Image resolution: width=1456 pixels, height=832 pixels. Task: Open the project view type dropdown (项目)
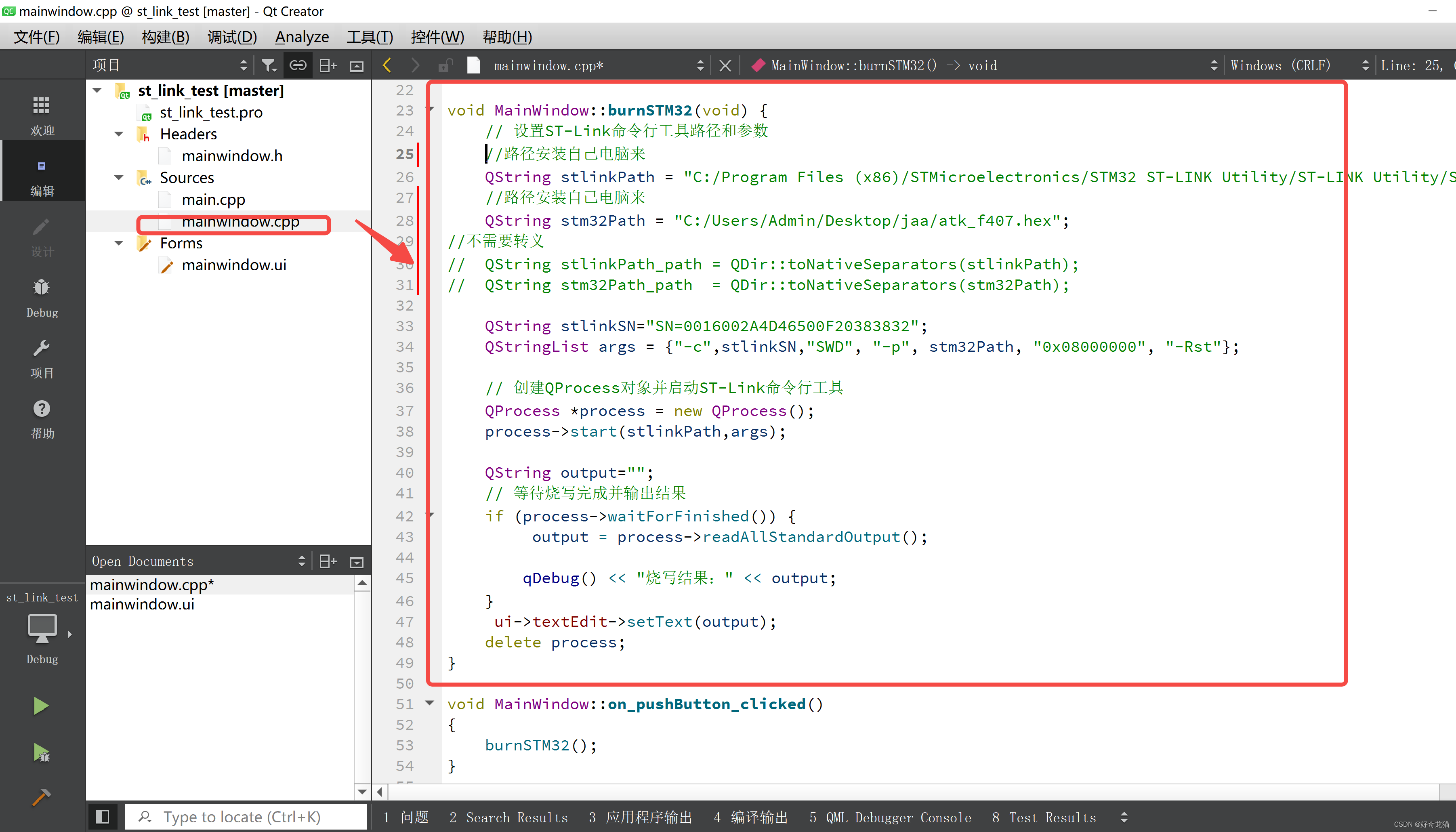pos(170,65)
